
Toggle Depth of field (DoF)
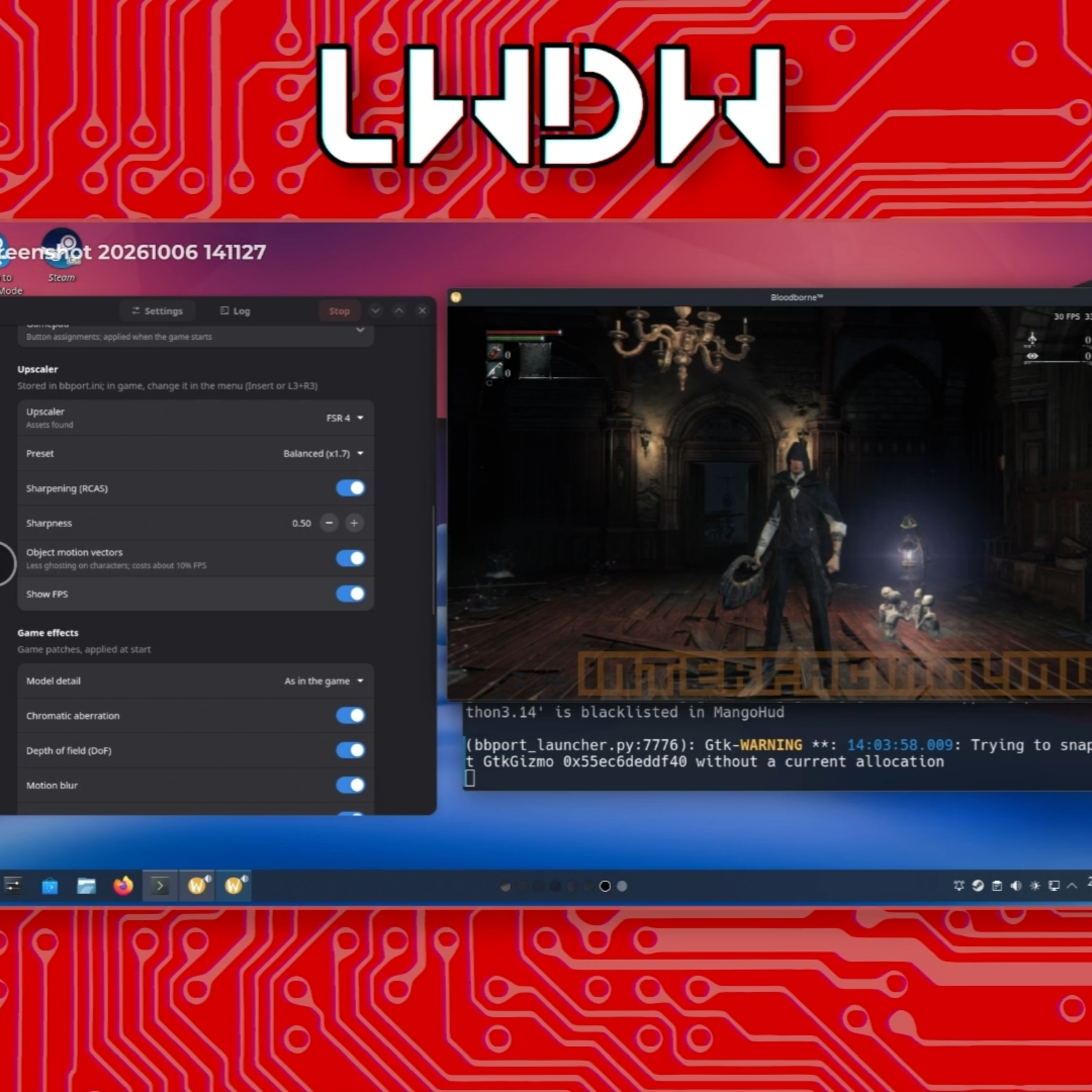pos(351,750)
